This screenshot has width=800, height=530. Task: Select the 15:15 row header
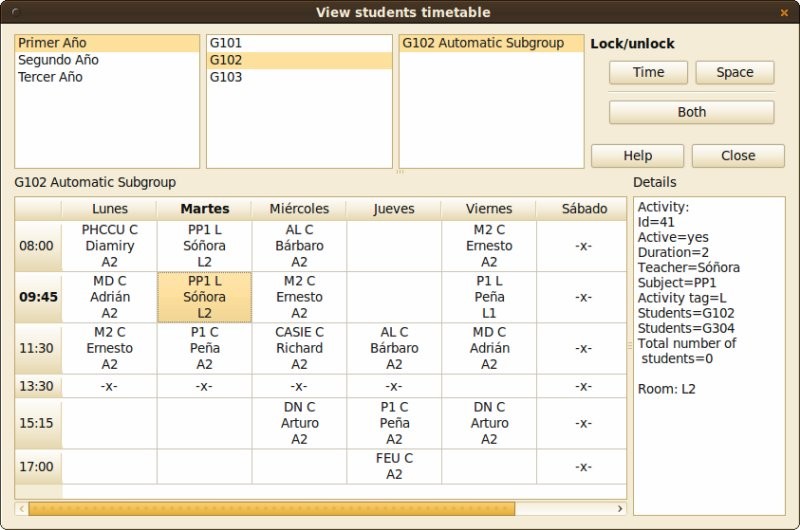click(x=38, y=423)
